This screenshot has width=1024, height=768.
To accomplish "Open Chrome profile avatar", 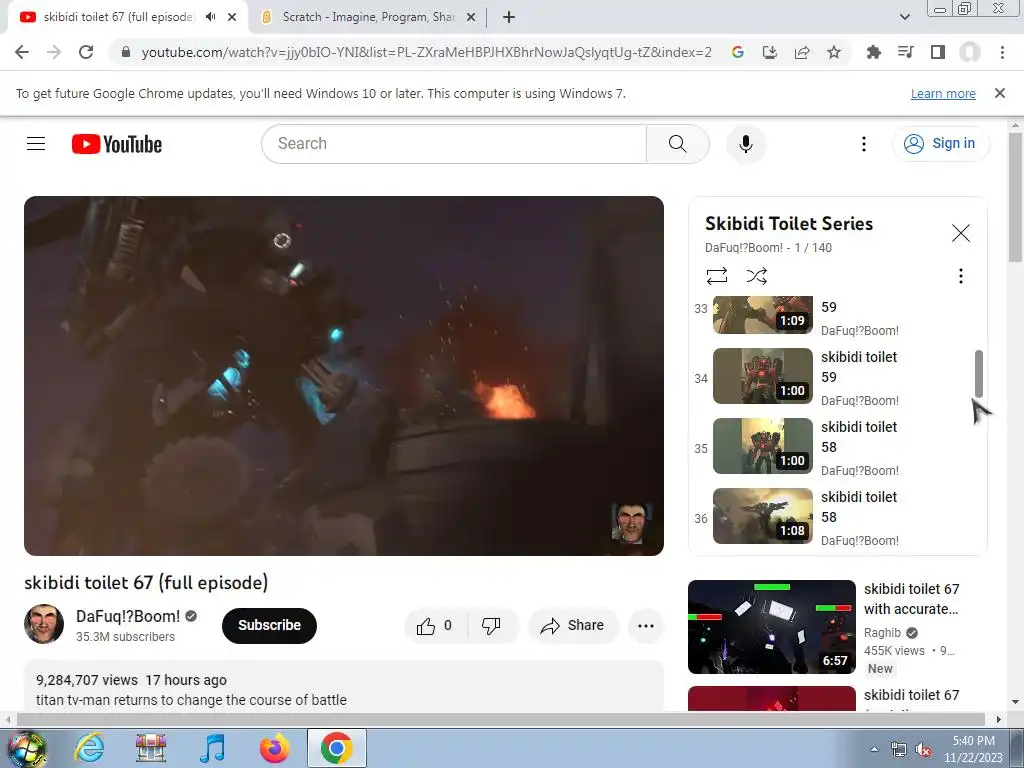I will pyautogui.click(x=970, y=52).
